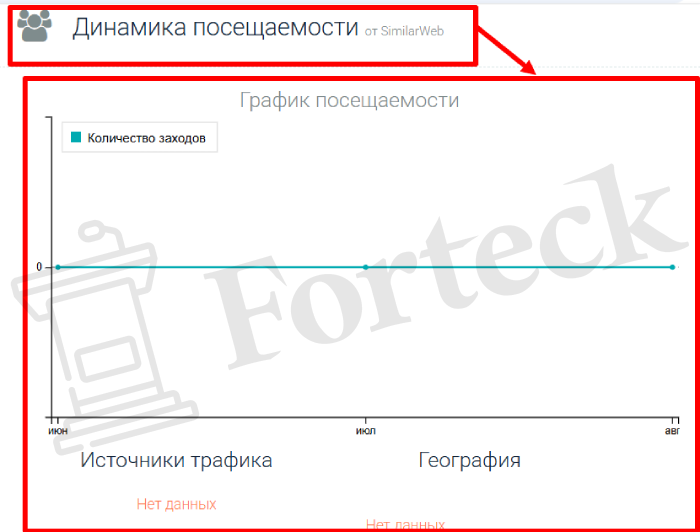Toggle the "Количество заходов" legend entry

139,138
